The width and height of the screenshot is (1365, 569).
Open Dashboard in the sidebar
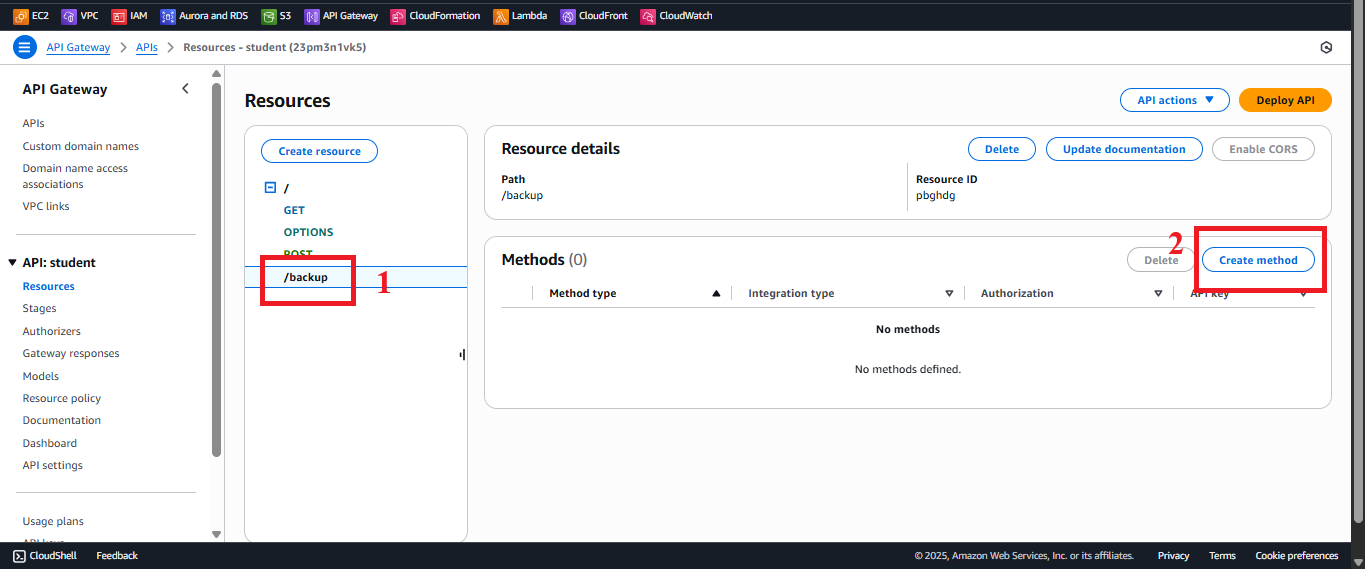[50, 443]
